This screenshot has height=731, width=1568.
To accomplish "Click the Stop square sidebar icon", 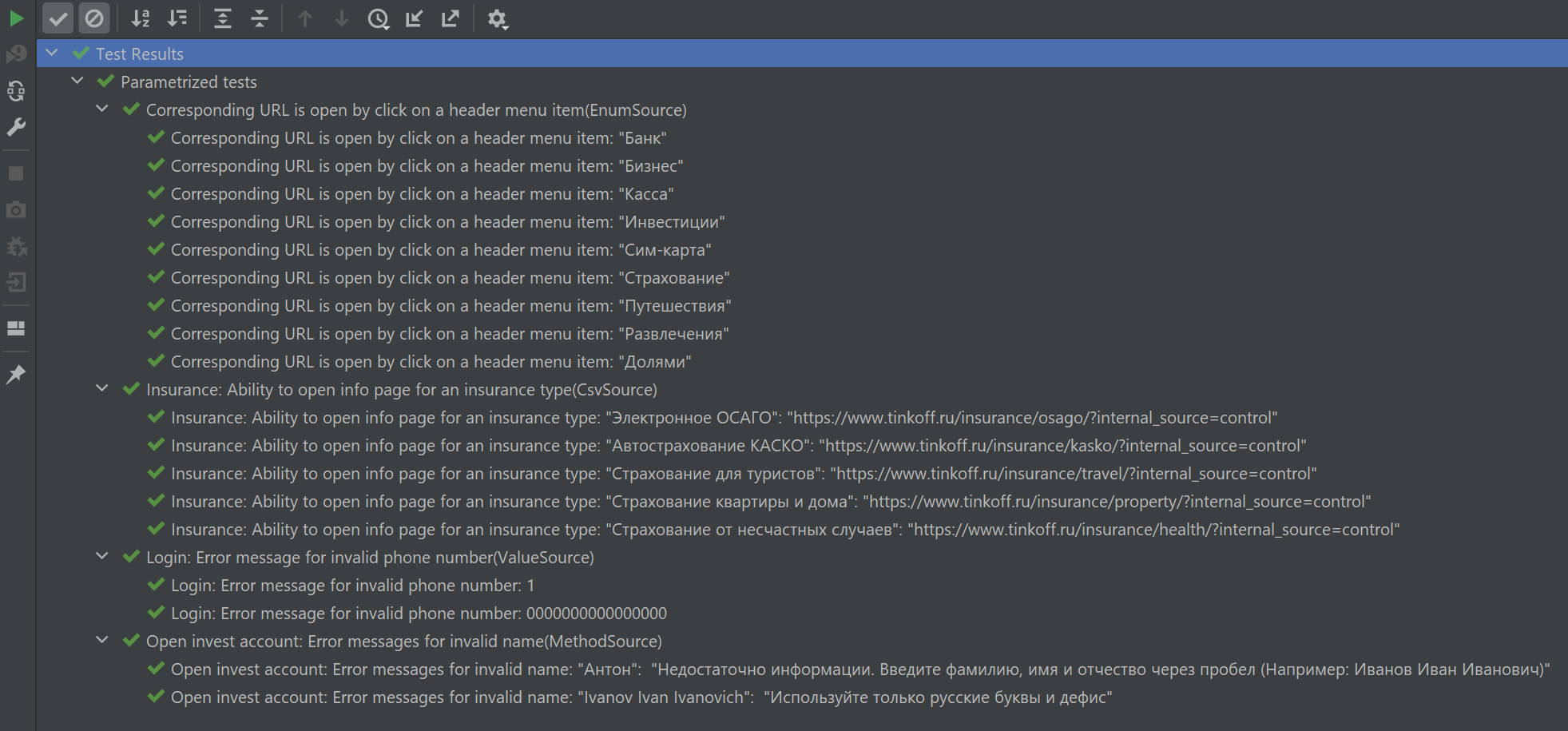I will click(16, 173).
